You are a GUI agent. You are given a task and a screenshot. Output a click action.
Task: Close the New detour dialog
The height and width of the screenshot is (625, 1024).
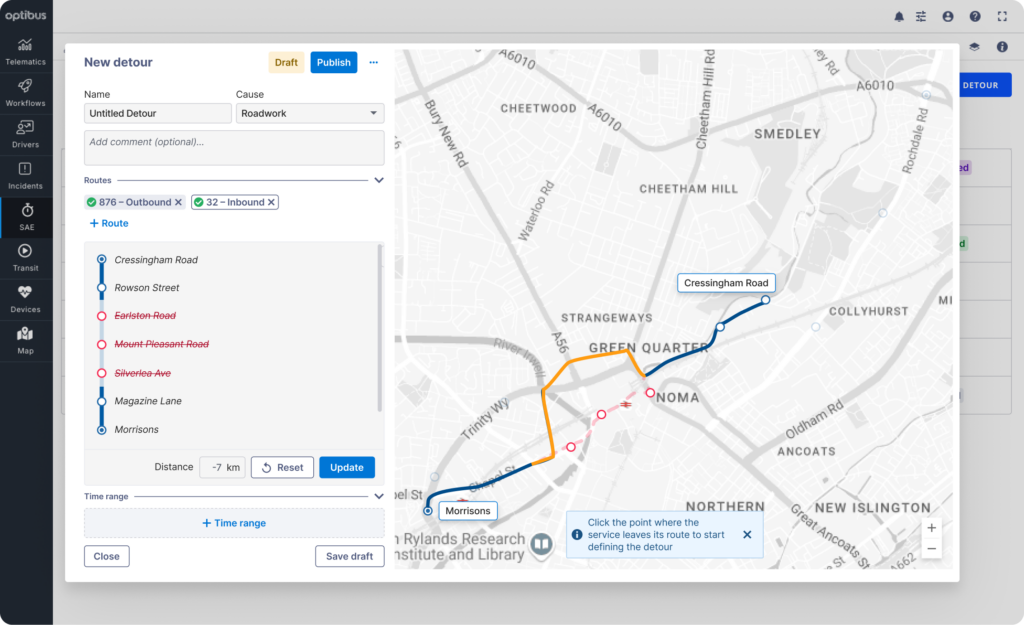106,556
